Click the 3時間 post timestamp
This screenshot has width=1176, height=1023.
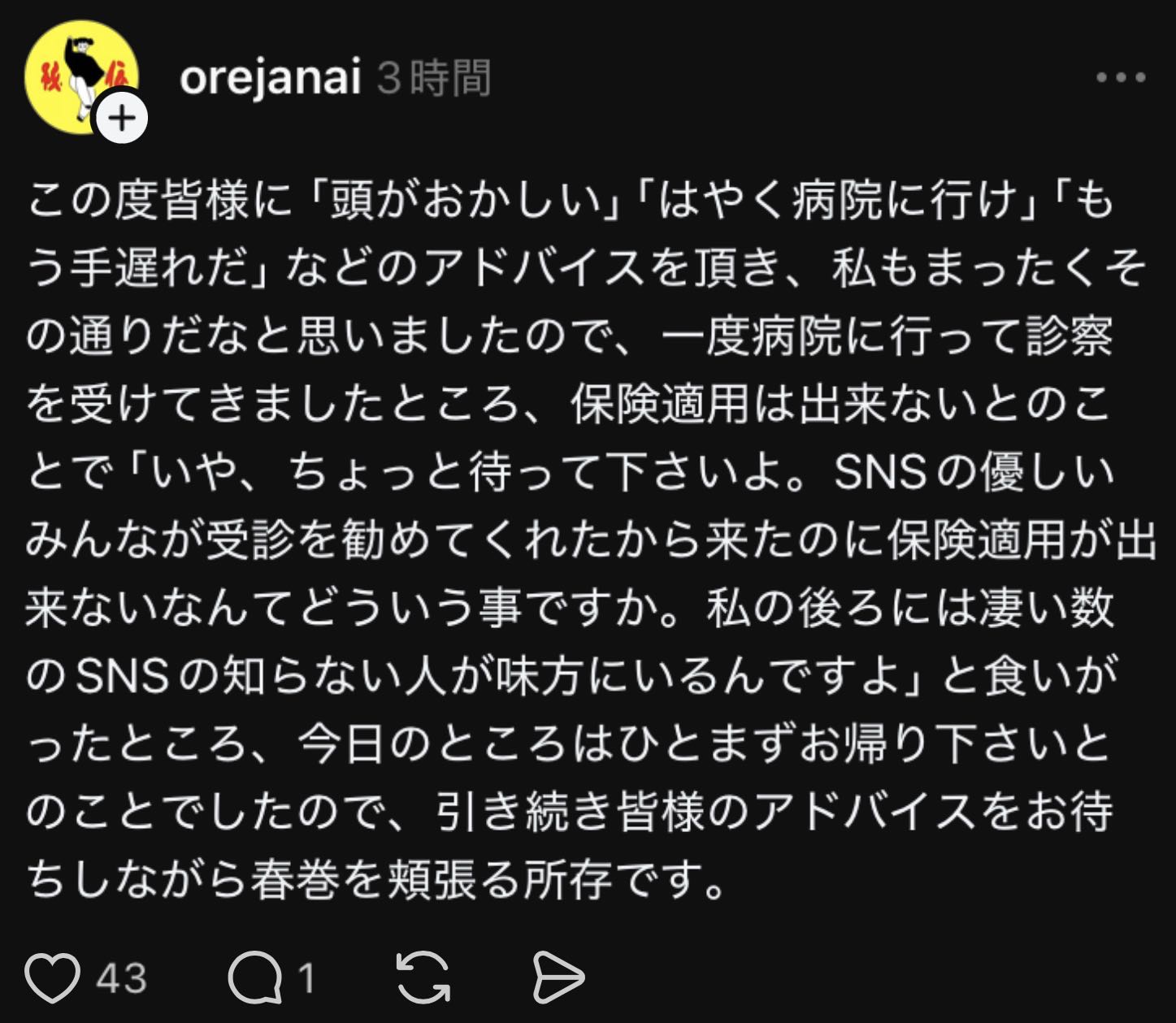tap(434, 78)
